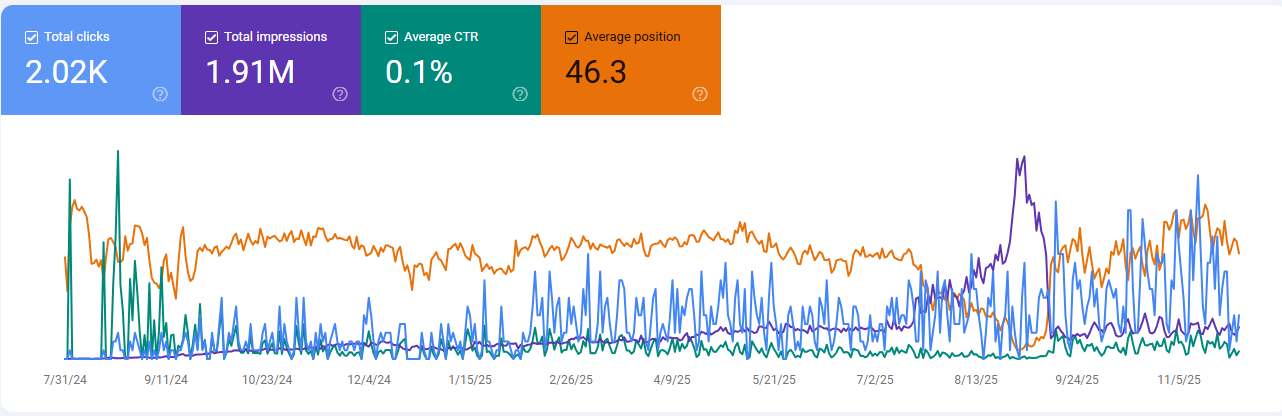Click the 7/2/25 date axis label
This screenshot has height=416, width=1282.
[876, 380]
